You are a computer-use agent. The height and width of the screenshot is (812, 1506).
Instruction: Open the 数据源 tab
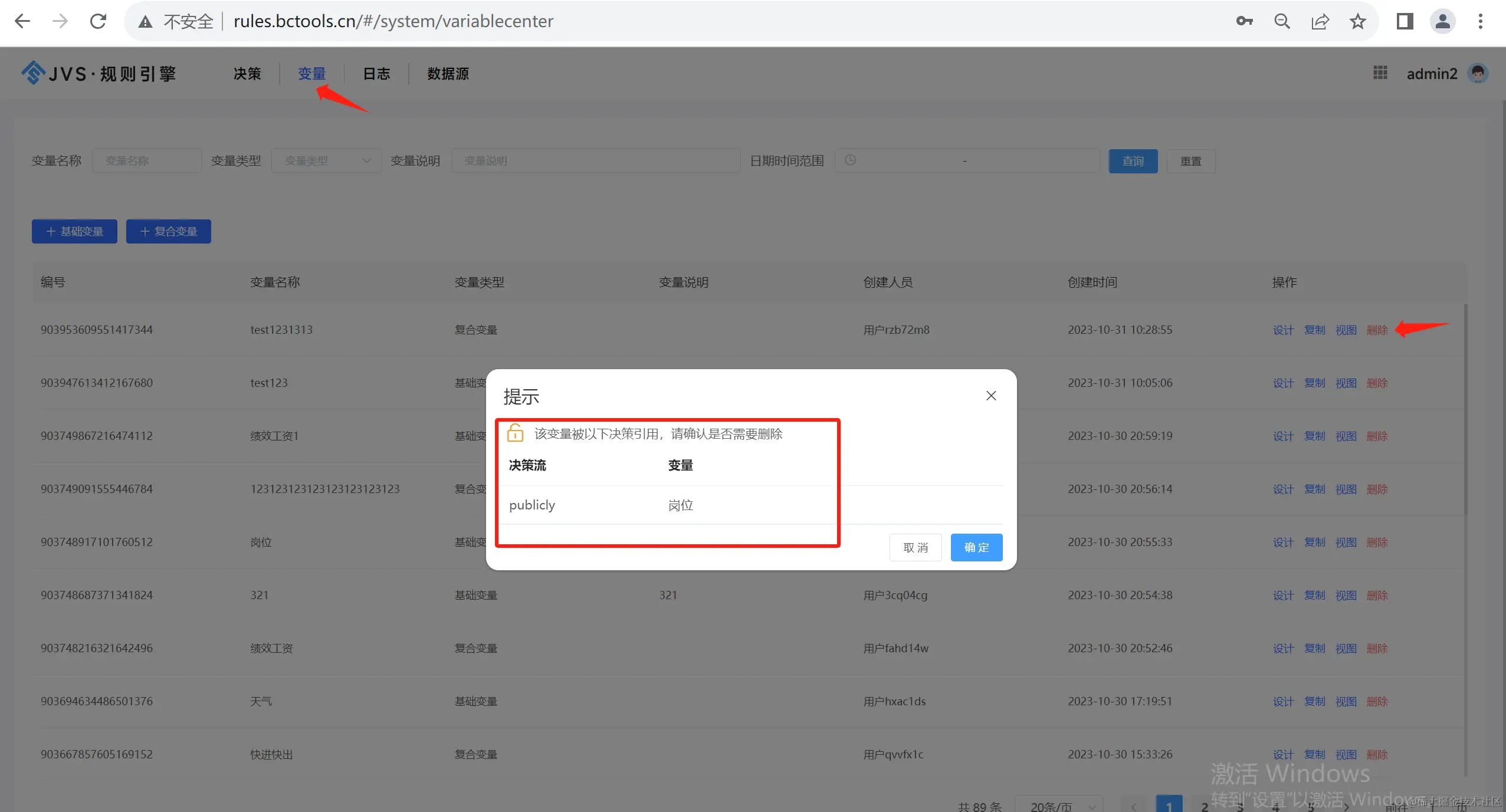448,74
